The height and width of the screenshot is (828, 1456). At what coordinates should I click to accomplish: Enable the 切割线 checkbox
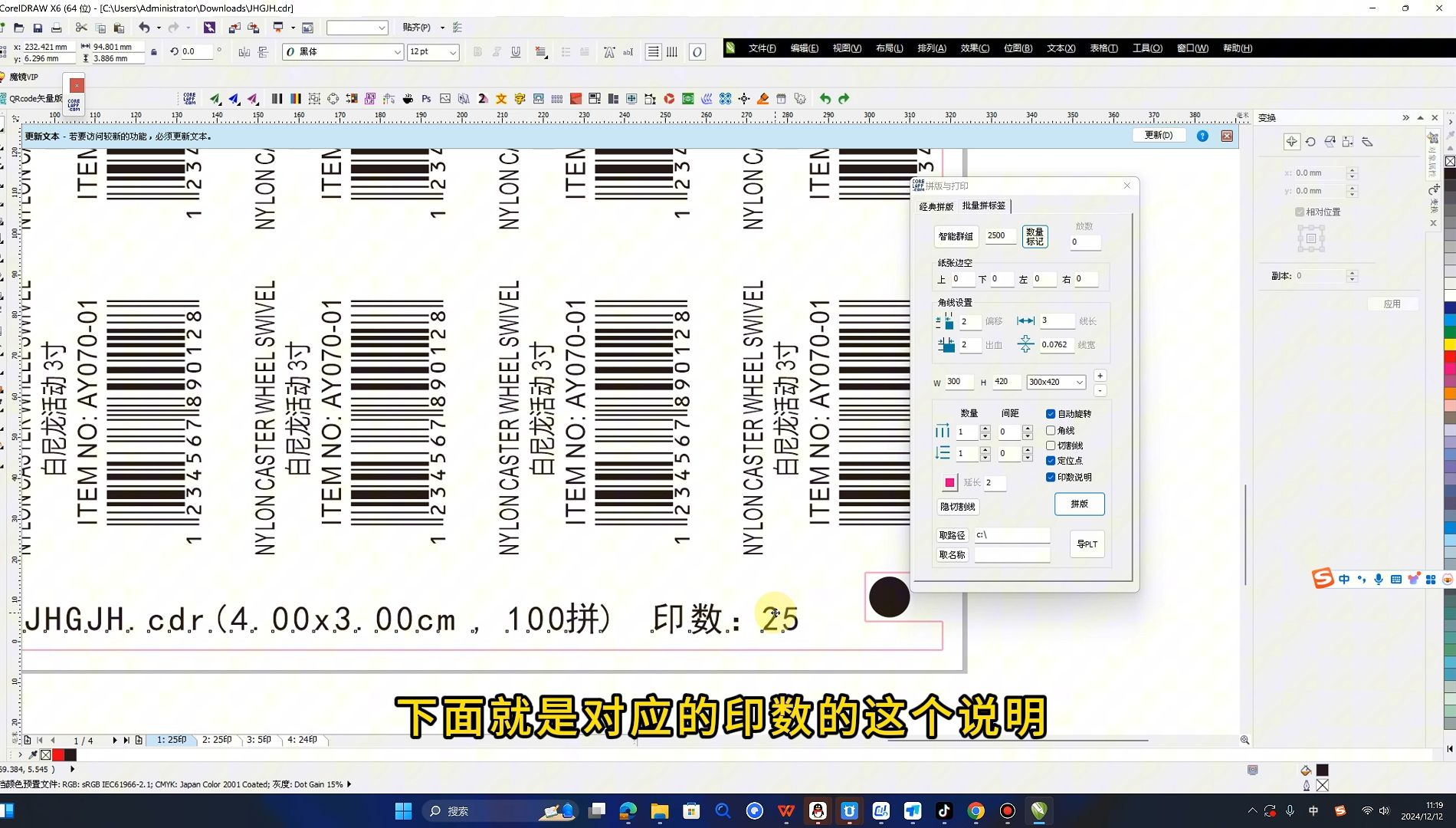(x=1051, y=445)
